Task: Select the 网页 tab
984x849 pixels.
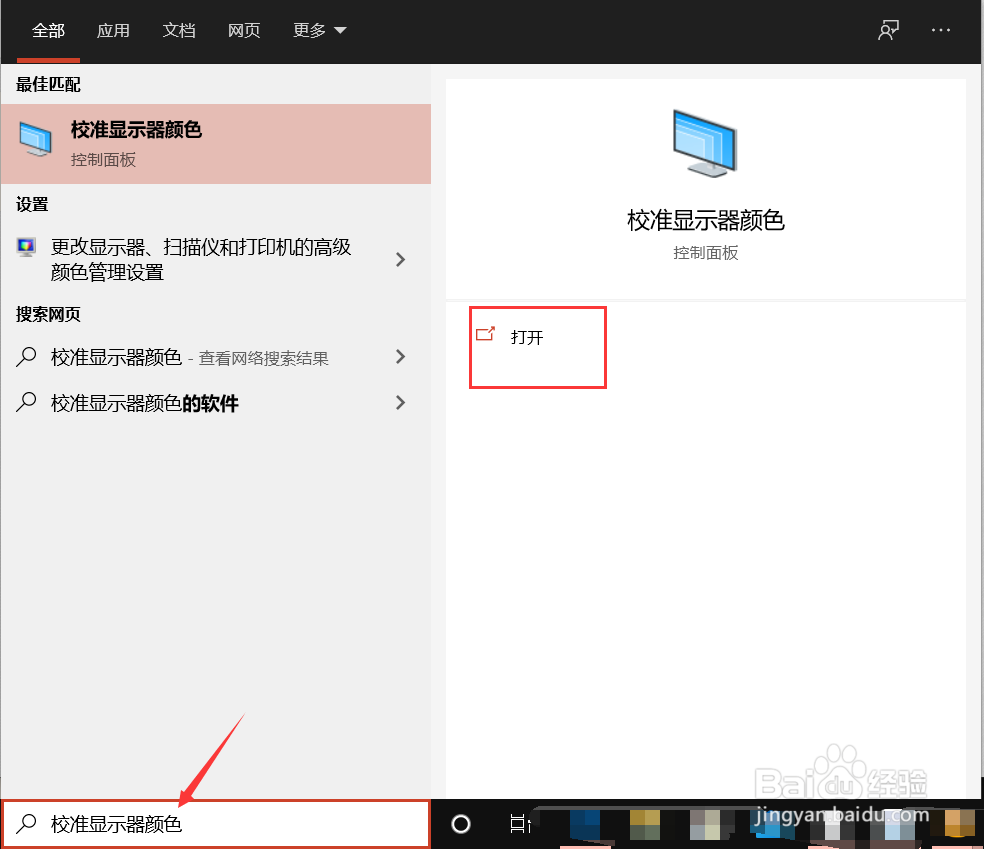Action: click(x=244, y=31)
